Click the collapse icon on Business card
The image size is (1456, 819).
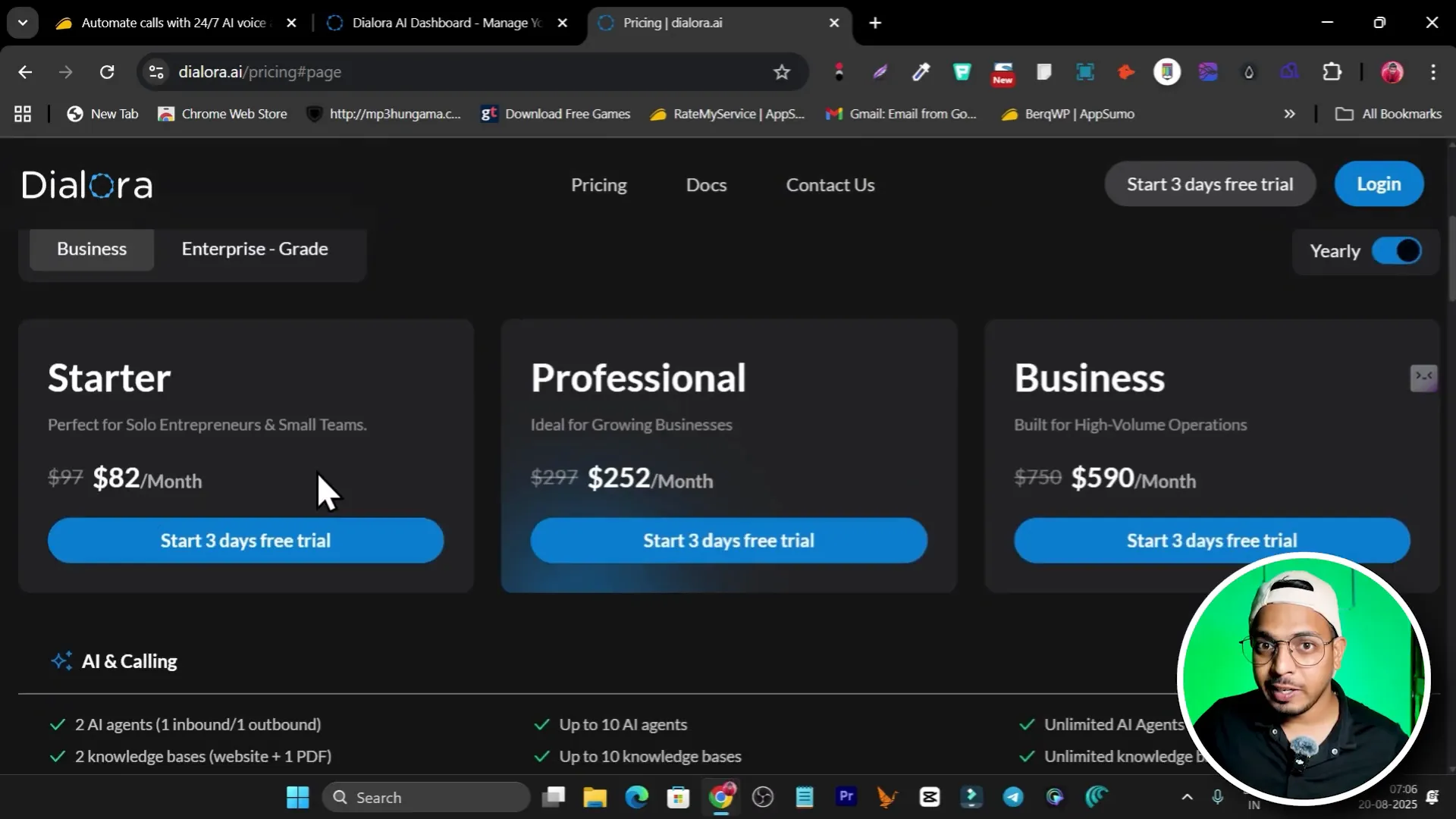pyautogui.click(x=1423, y=377)
